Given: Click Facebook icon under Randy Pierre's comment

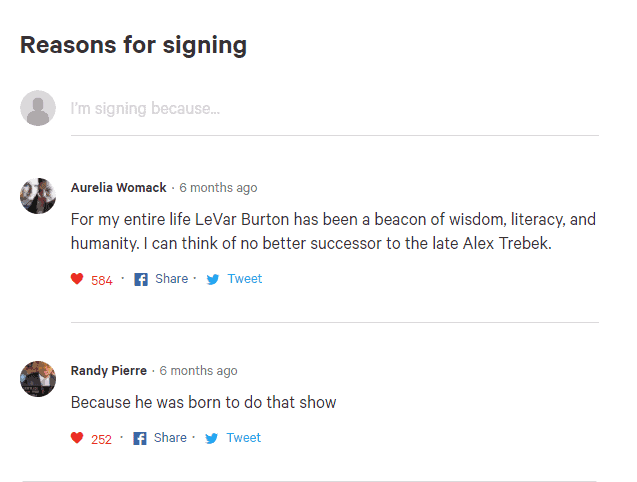Looking at the screenshot, I should pyautogui.click(x=140, y=438).
